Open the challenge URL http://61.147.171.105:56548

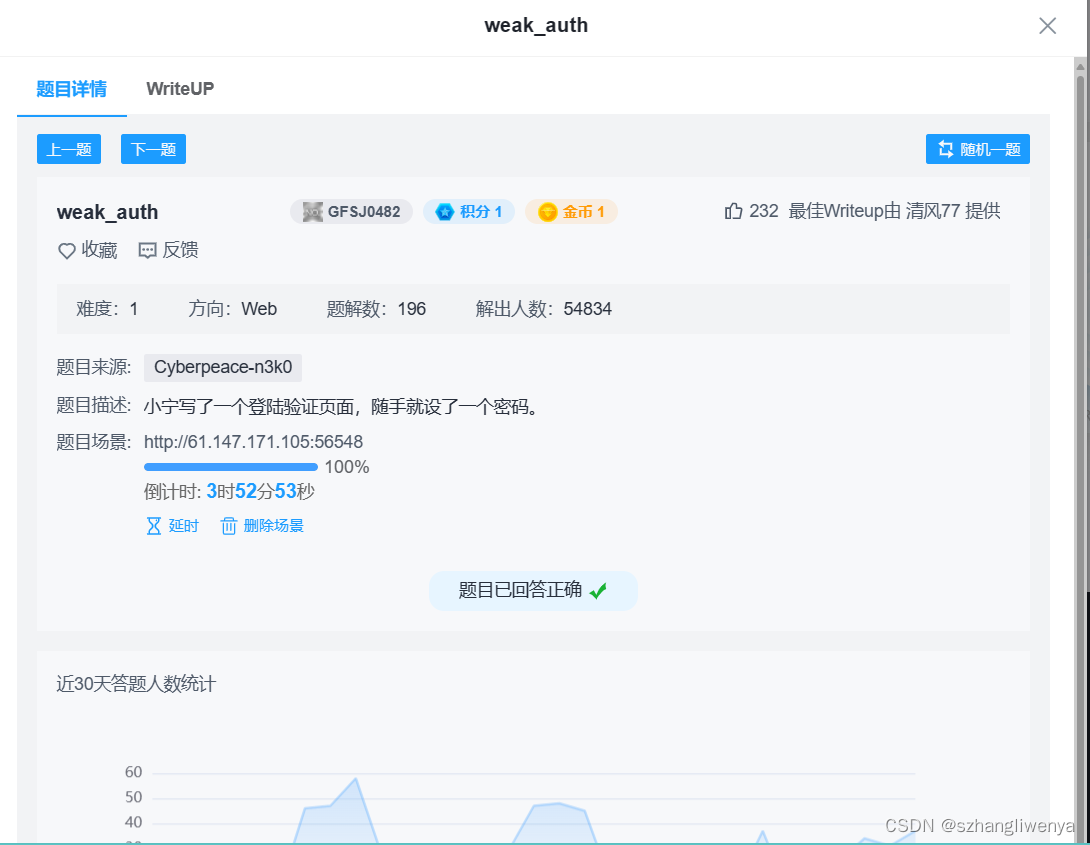pos(255,441)
